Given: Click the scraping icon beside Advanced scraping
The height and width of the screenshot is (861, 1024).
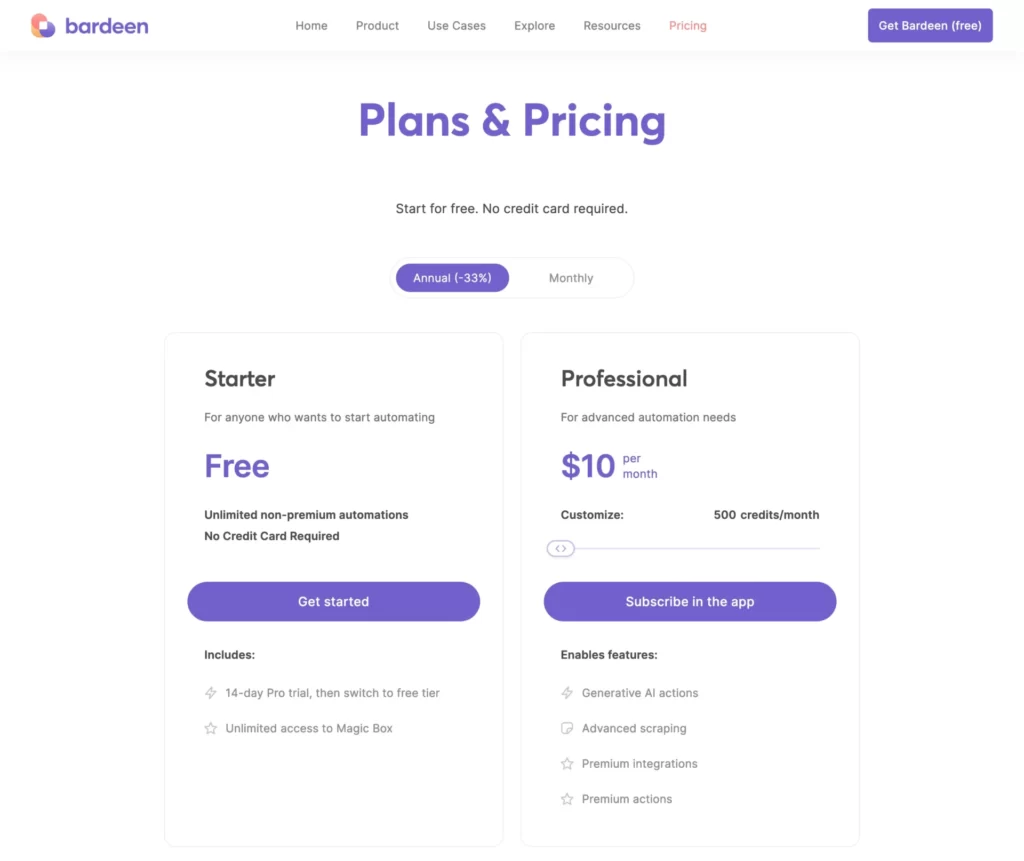Looking at the screenshot, I should point(565,728).
